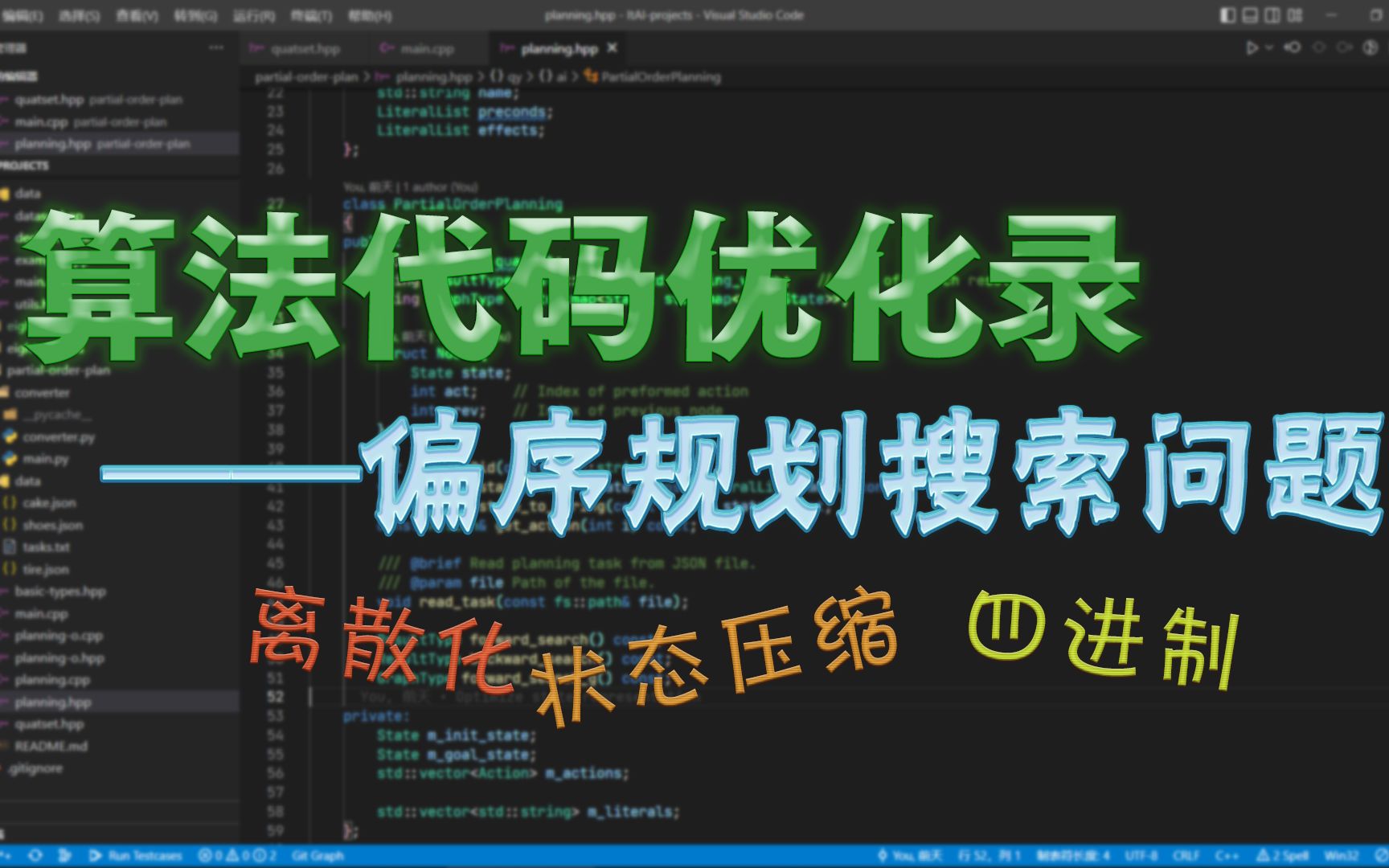Click the Run Testcases status bar button
Screen dimensions: 1389x868
point(136,856)
